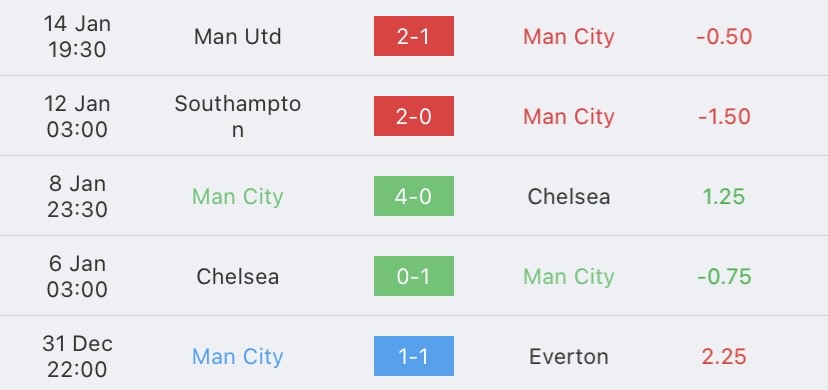Open the green 0-1 score badge
The image size is (828, 390).
point(413,276)
